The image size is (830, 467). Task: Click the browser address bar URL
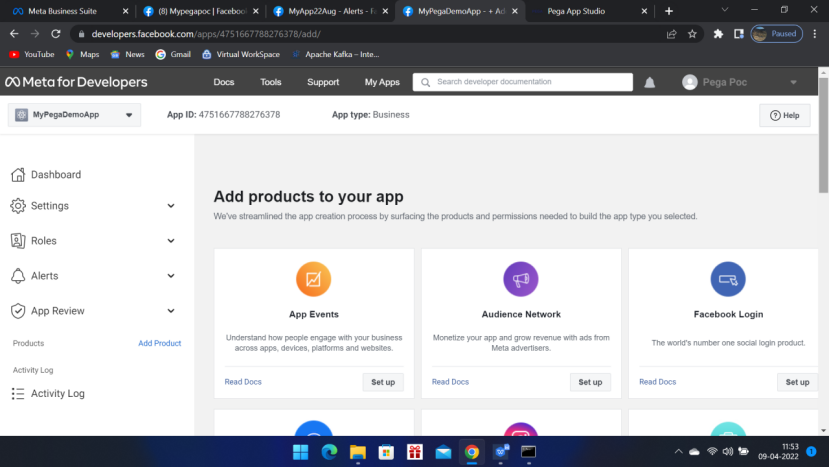point(206,34)
